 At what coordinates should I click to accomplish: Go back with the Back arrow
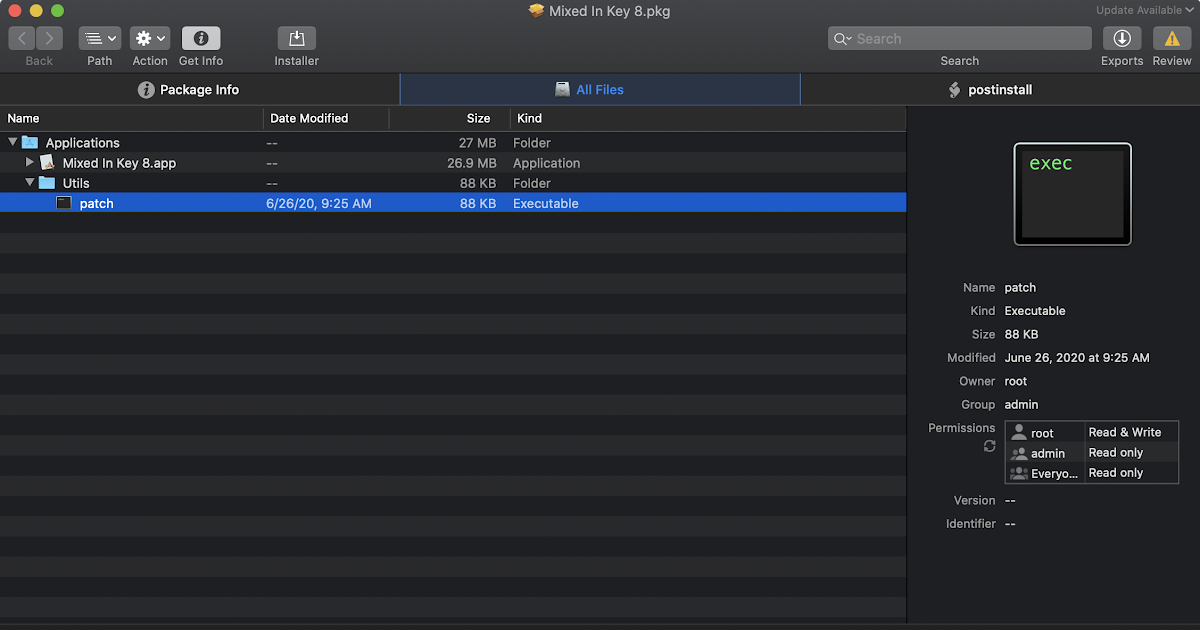click(x=22, y=39)
